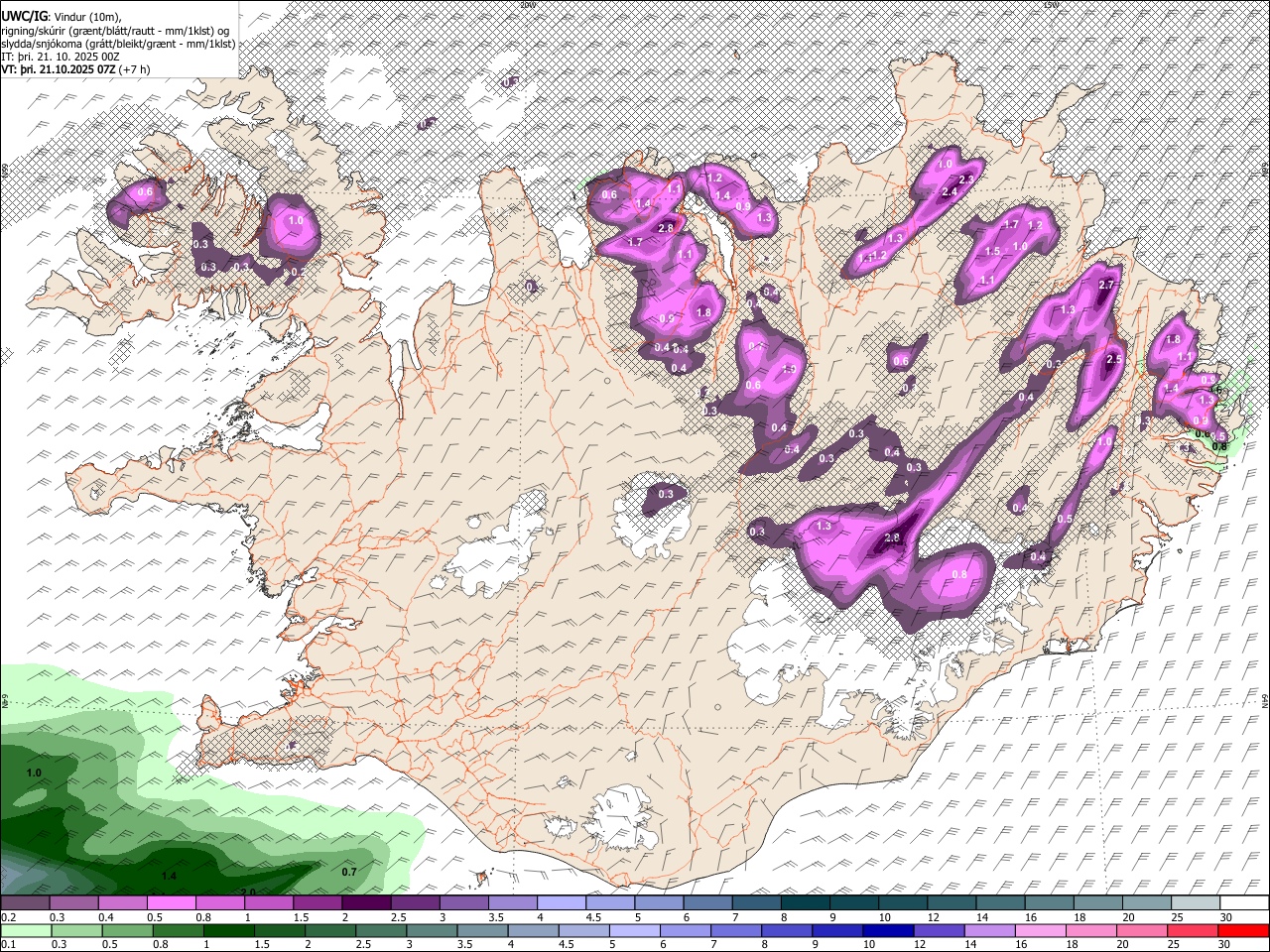Click the hot pink 20 rain legend swatch

tap(1141, 931)
